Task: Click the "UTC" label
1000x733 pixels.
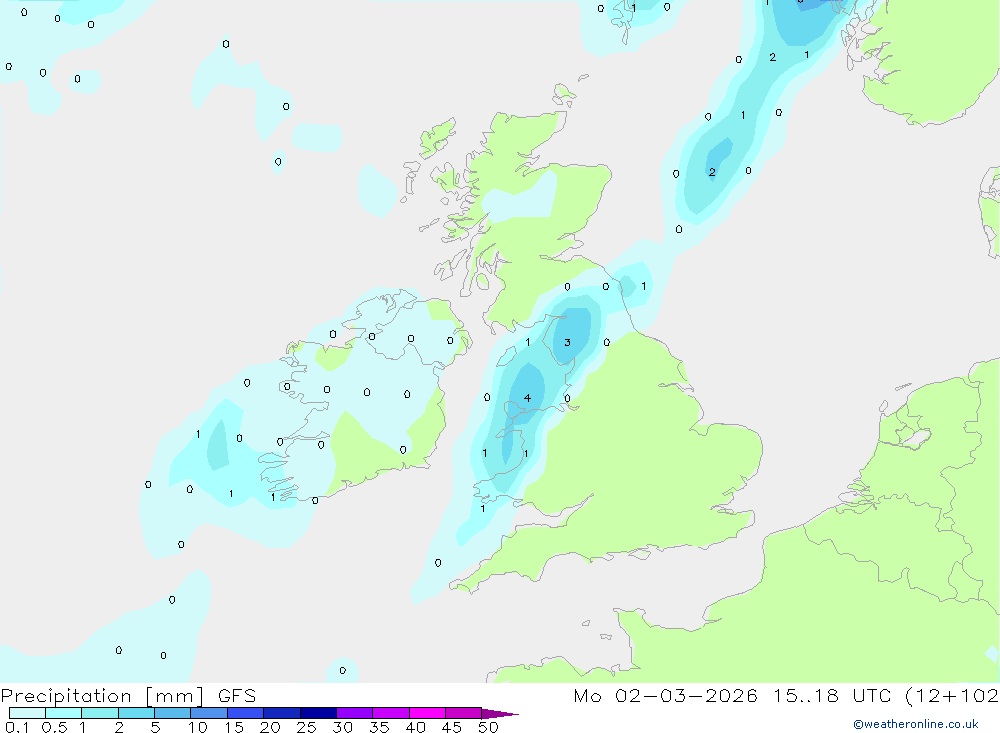Action: click(872, 695)
